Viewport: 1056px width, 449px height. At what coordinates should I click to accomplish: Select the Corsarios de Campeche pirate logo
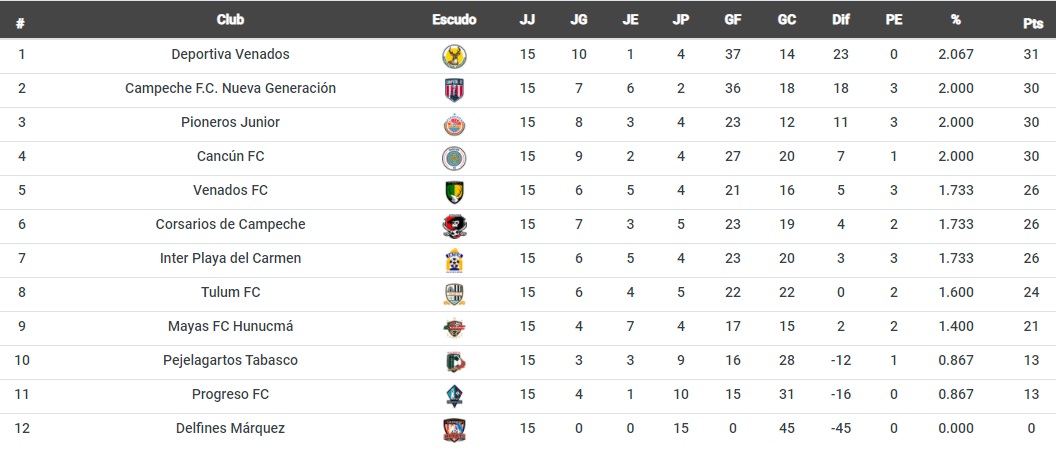pyautogui.click(x=455, y=226)
